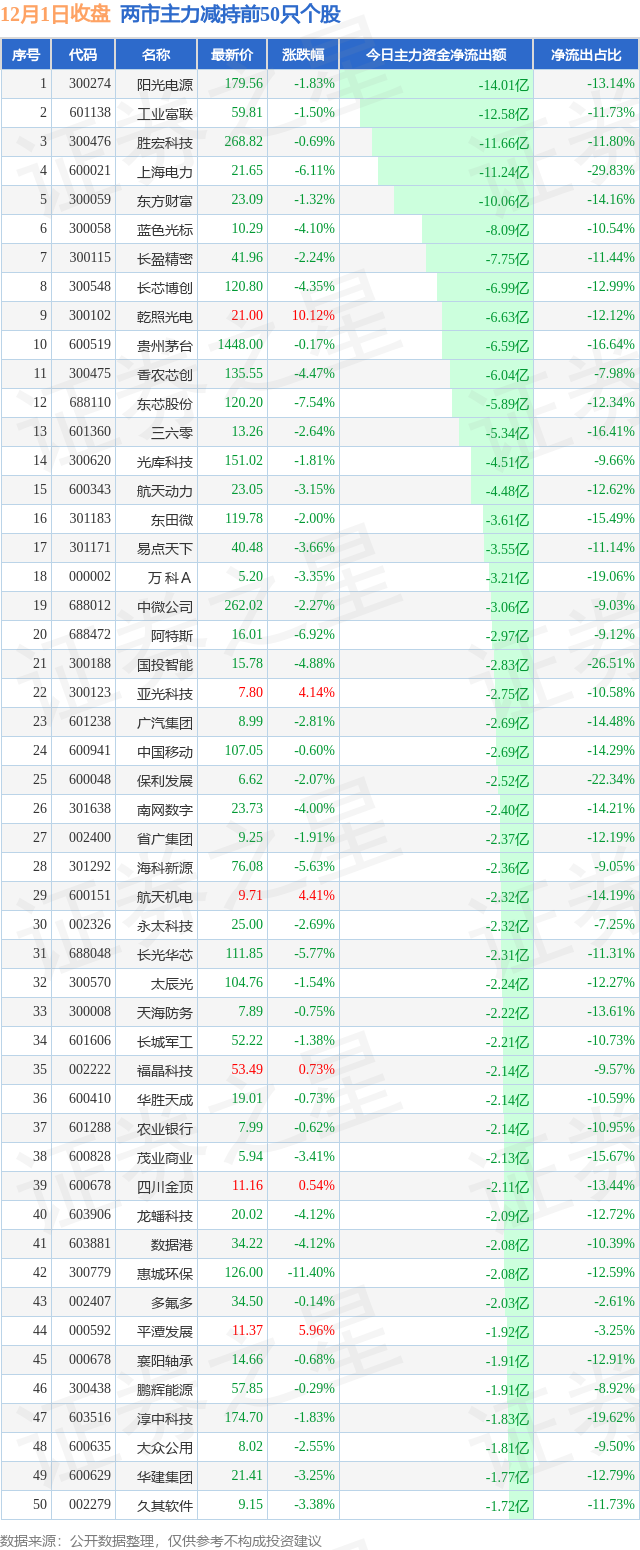The image size is (640, 1550).
Task: Click stock code 600828
Action: point(90,1157)
